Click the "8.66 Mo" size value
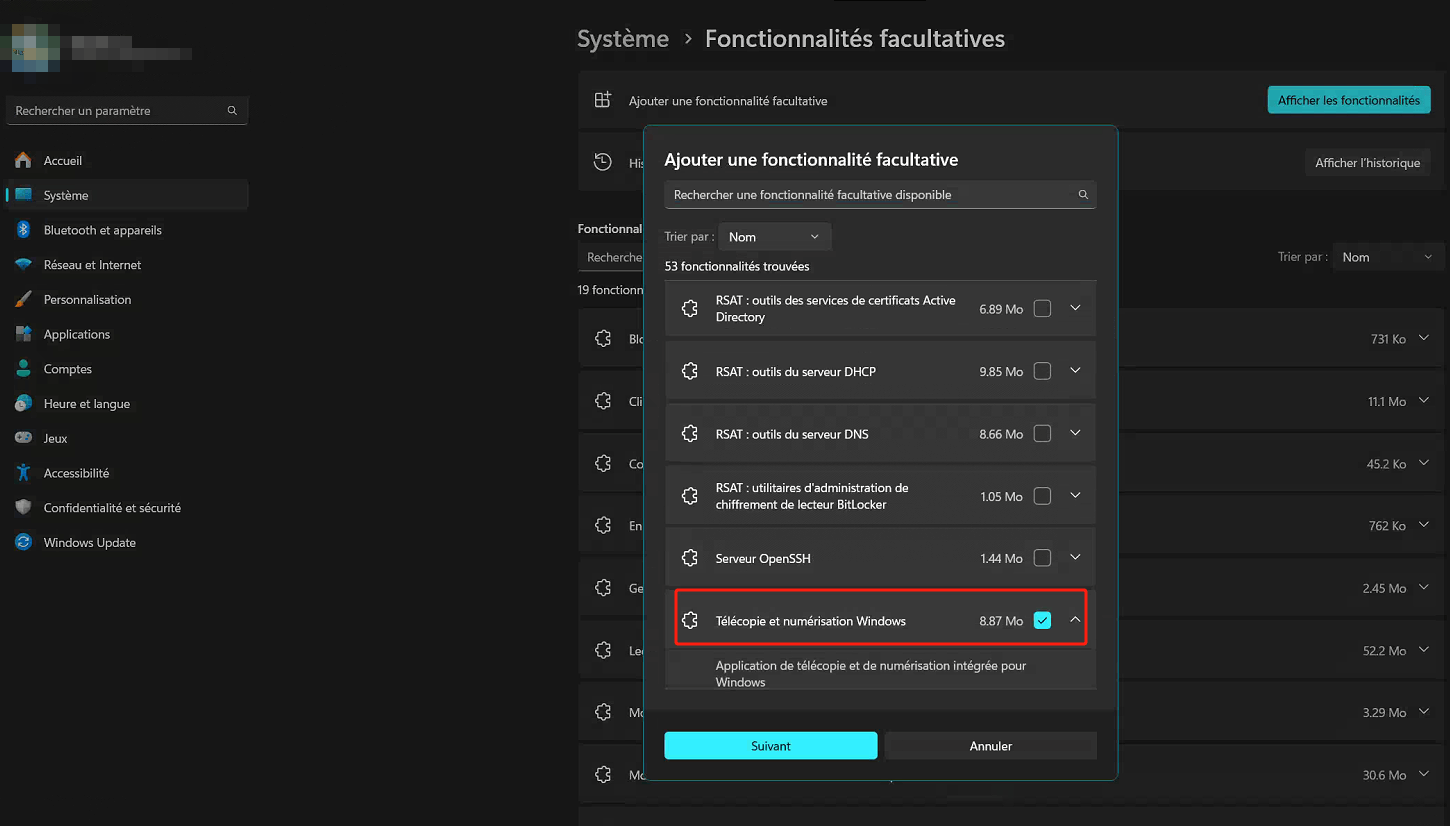Viewport: 1450px width, 826px height. 1001,435
